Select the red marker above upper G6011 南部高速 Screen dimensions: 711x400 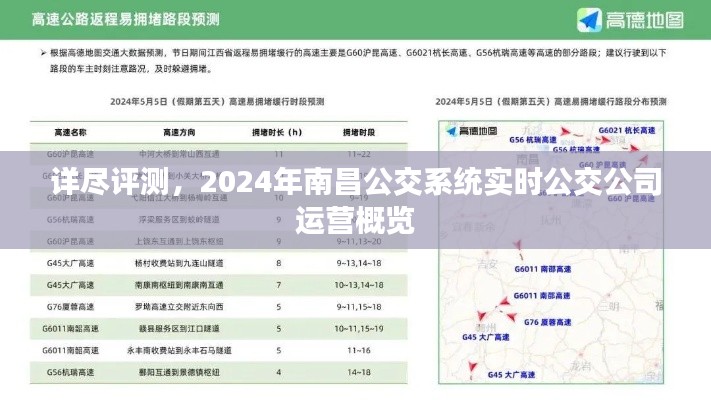click(x=516, y=245)
